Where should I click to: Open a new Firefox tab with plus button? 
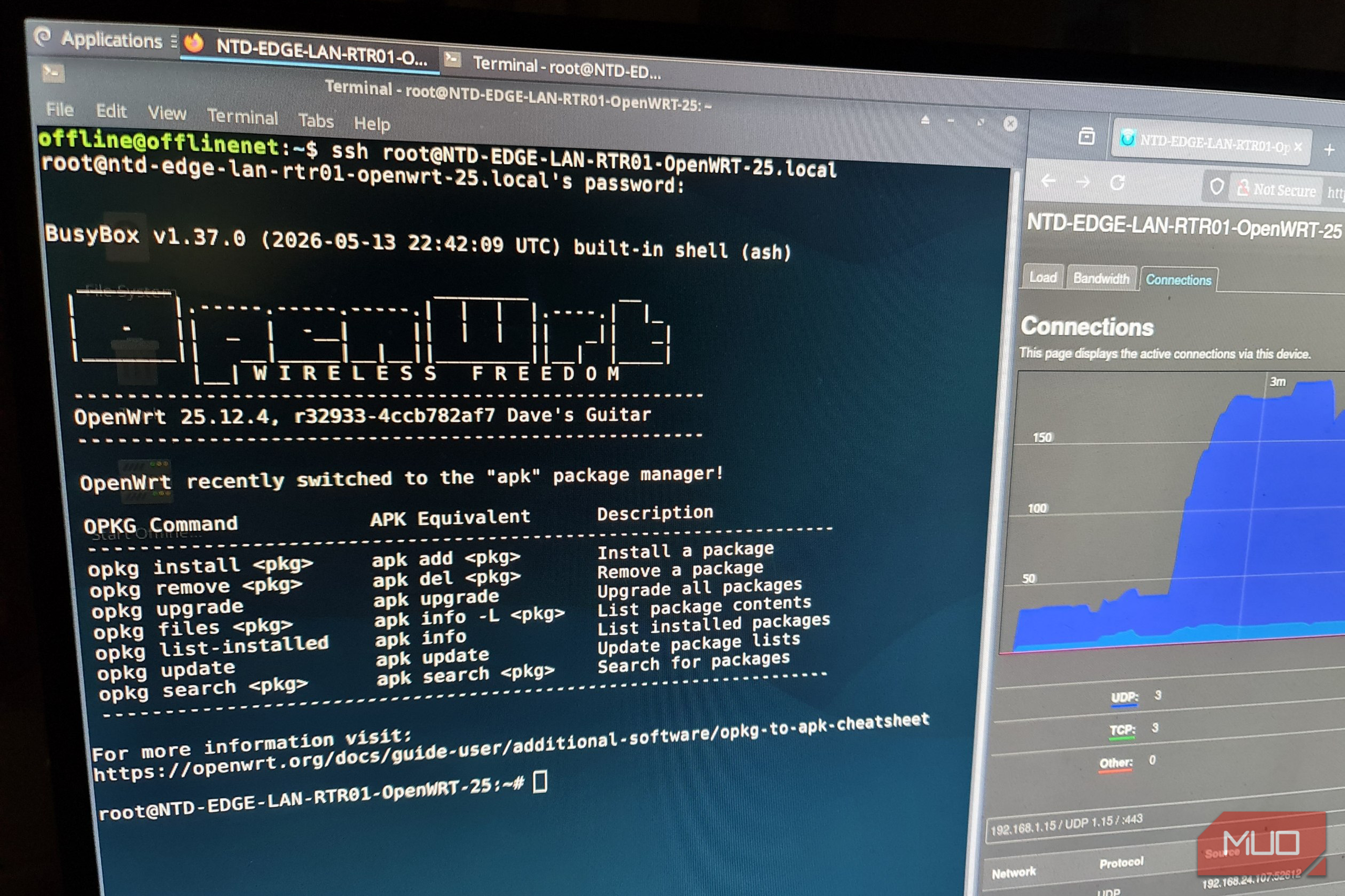click(1330, 150)
